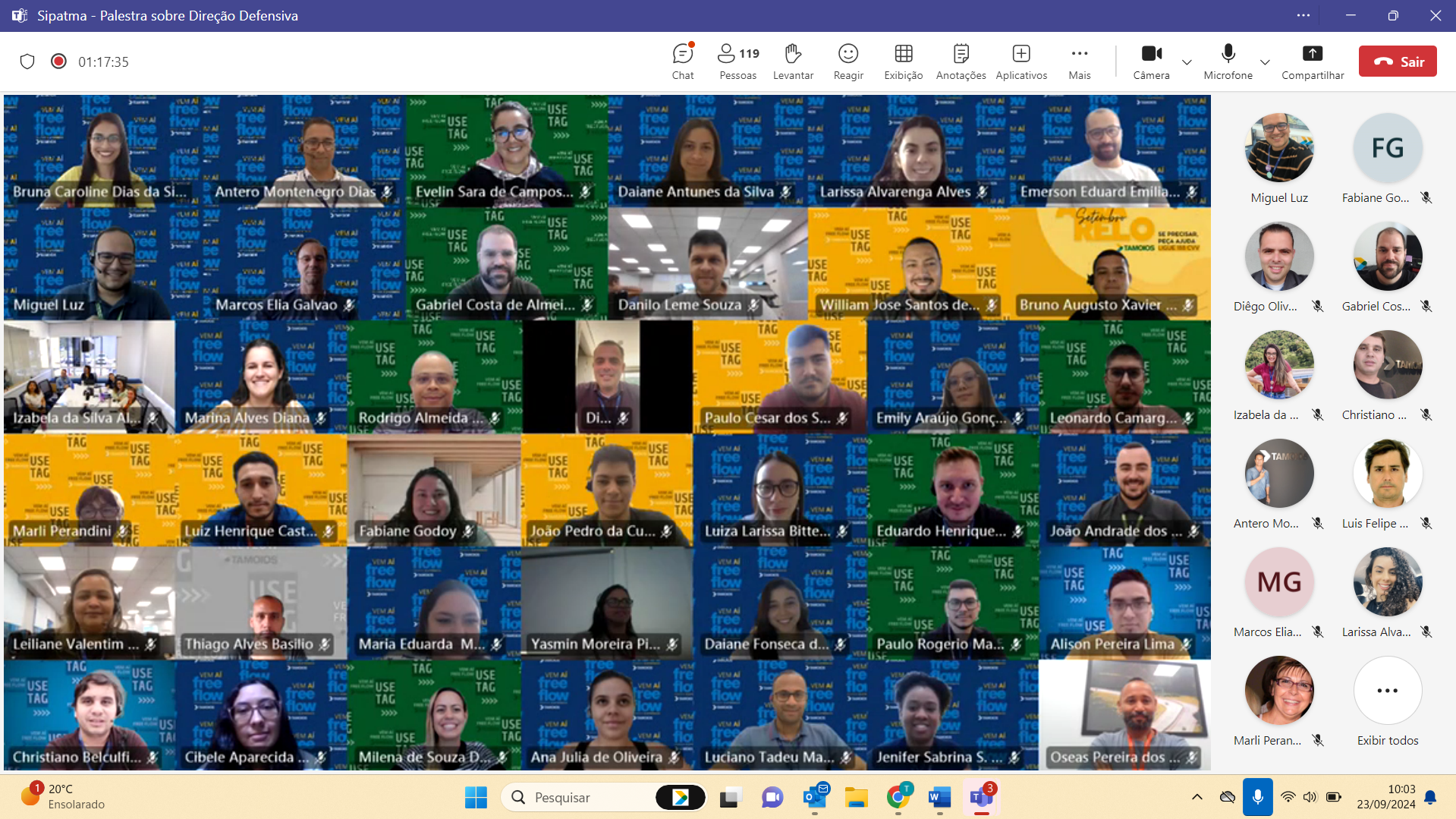This screenshot has height=819, width=1456.
Task: Open the title bar ellipsis menu
Action: pyautogui.click(x=1303, y=15)
